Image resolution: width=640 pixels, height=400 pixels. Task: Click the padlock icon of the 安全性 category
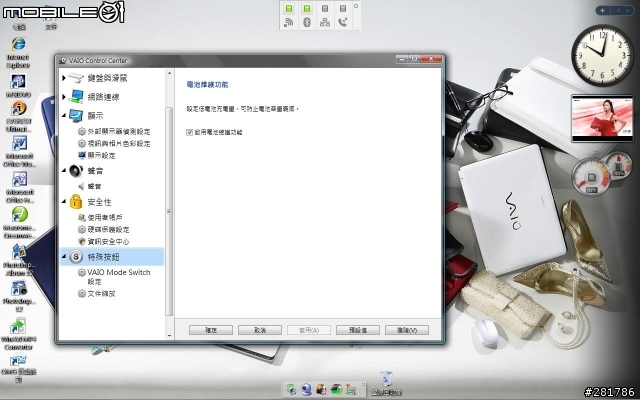(x=76, y=201)
